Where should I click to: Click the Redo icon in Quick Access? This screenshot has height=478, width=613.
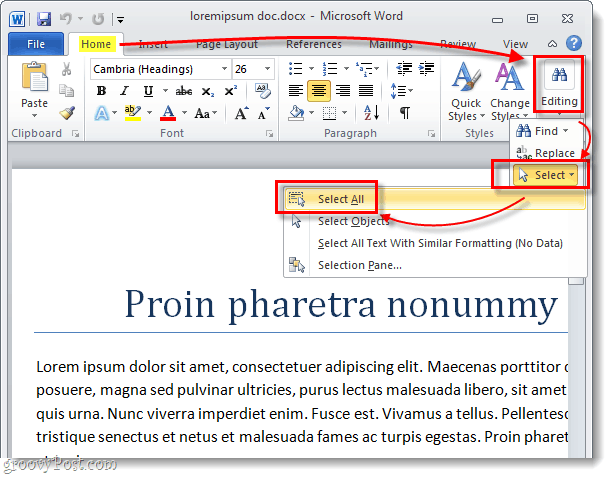[x=98, y=18]
